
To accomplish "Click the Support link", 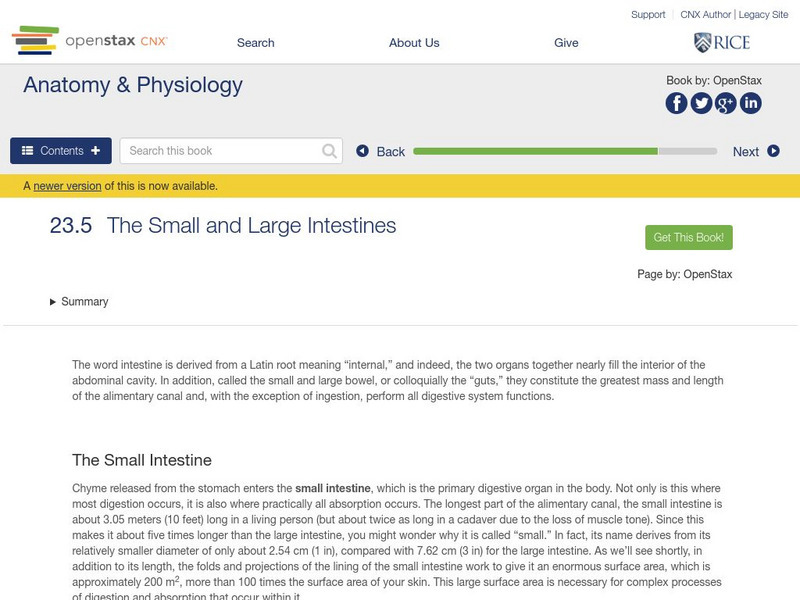I will (648, 15).
